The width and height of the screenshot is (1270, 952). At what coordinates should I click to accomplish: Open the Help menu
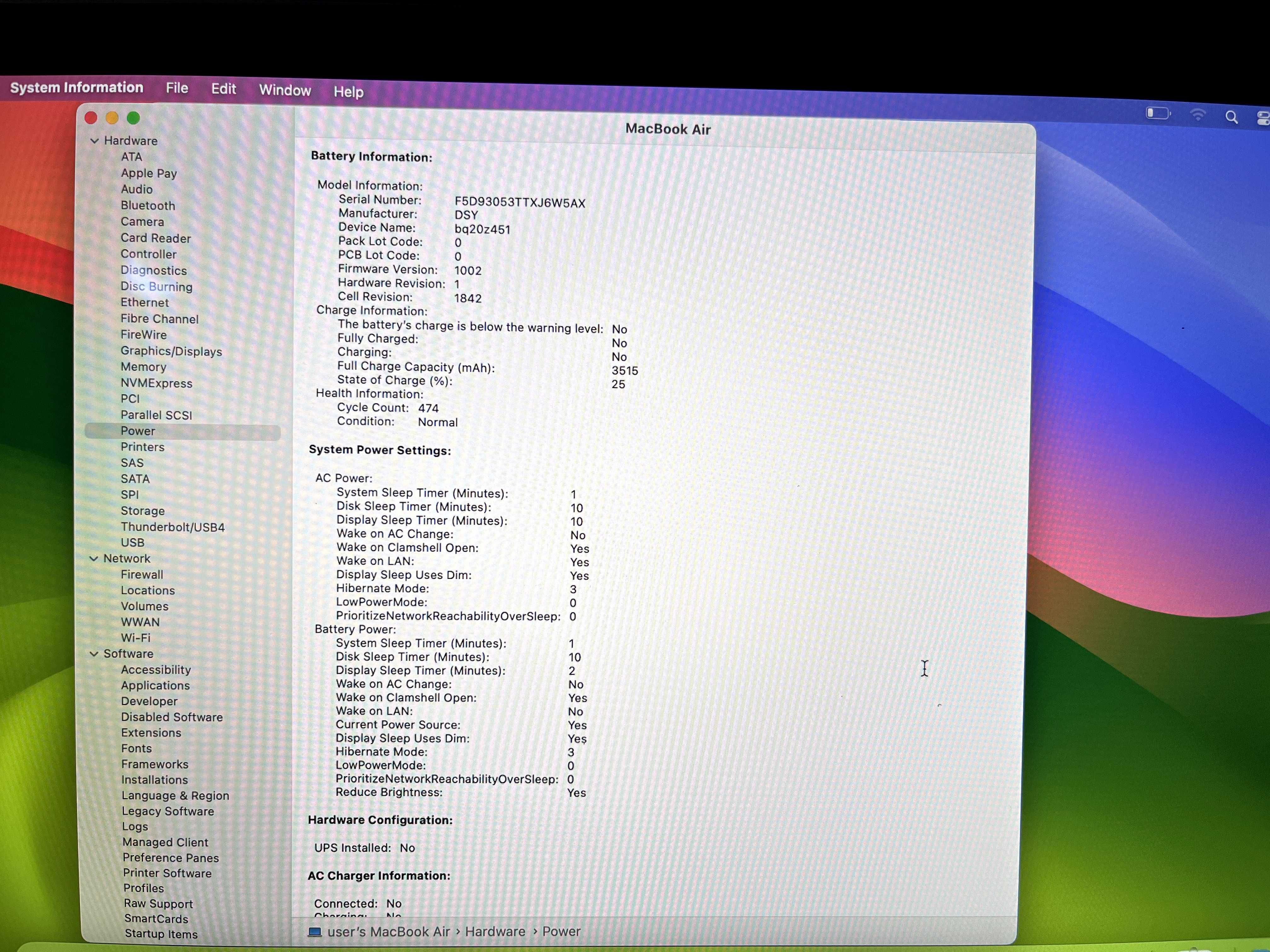(x=348, y=92)
